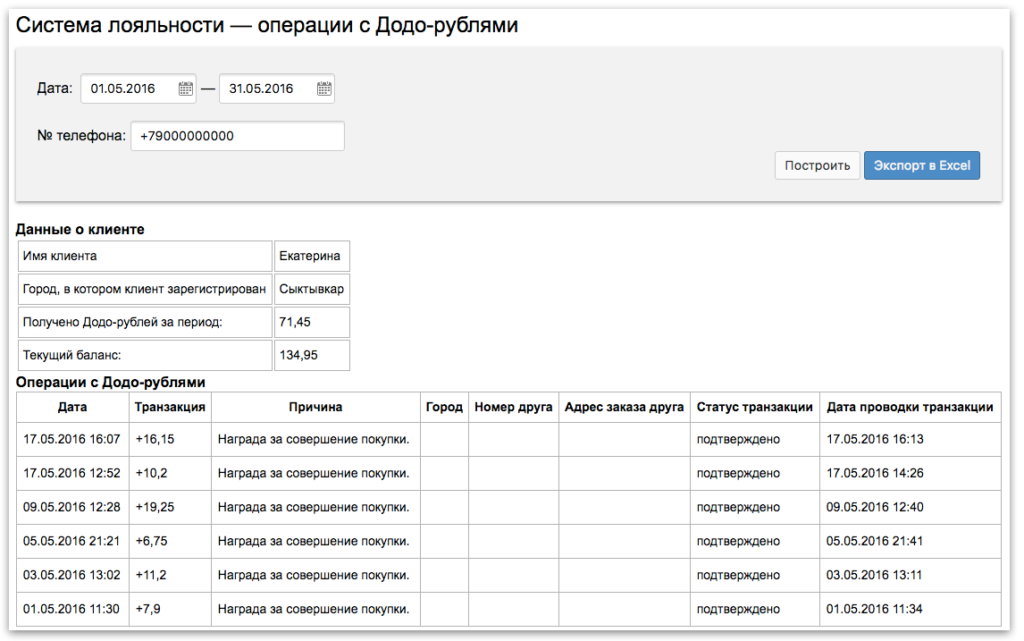Screen dimensions: 1024x641
Task: Click подтверждено status in +10,2 row
Action: coord(738,473)
